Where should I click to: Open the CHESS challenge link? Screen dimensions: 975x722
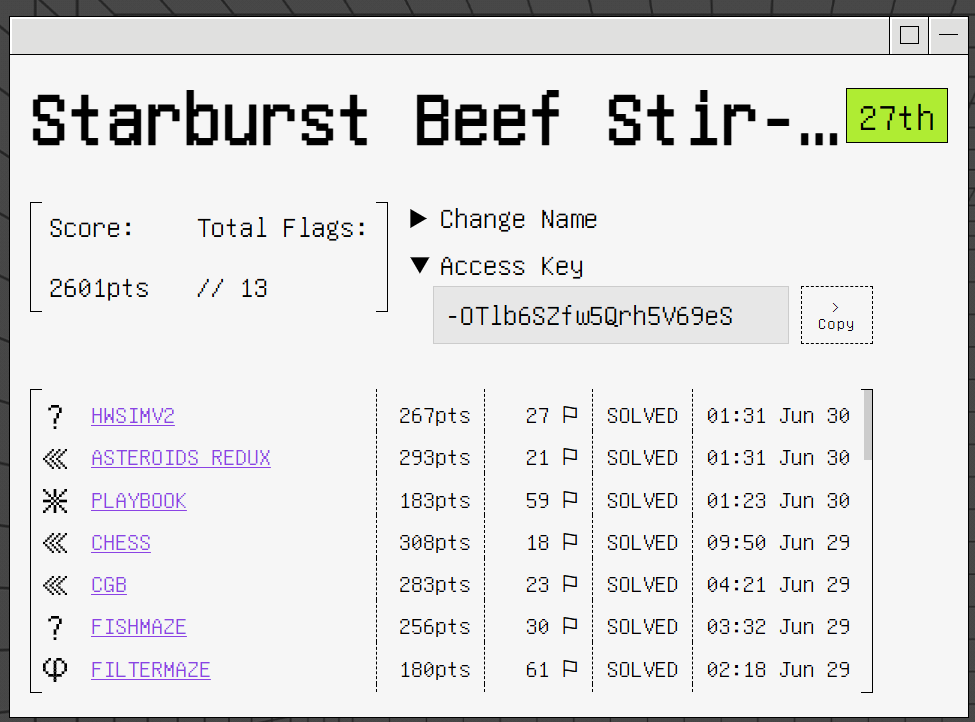(x=121, y=544)
